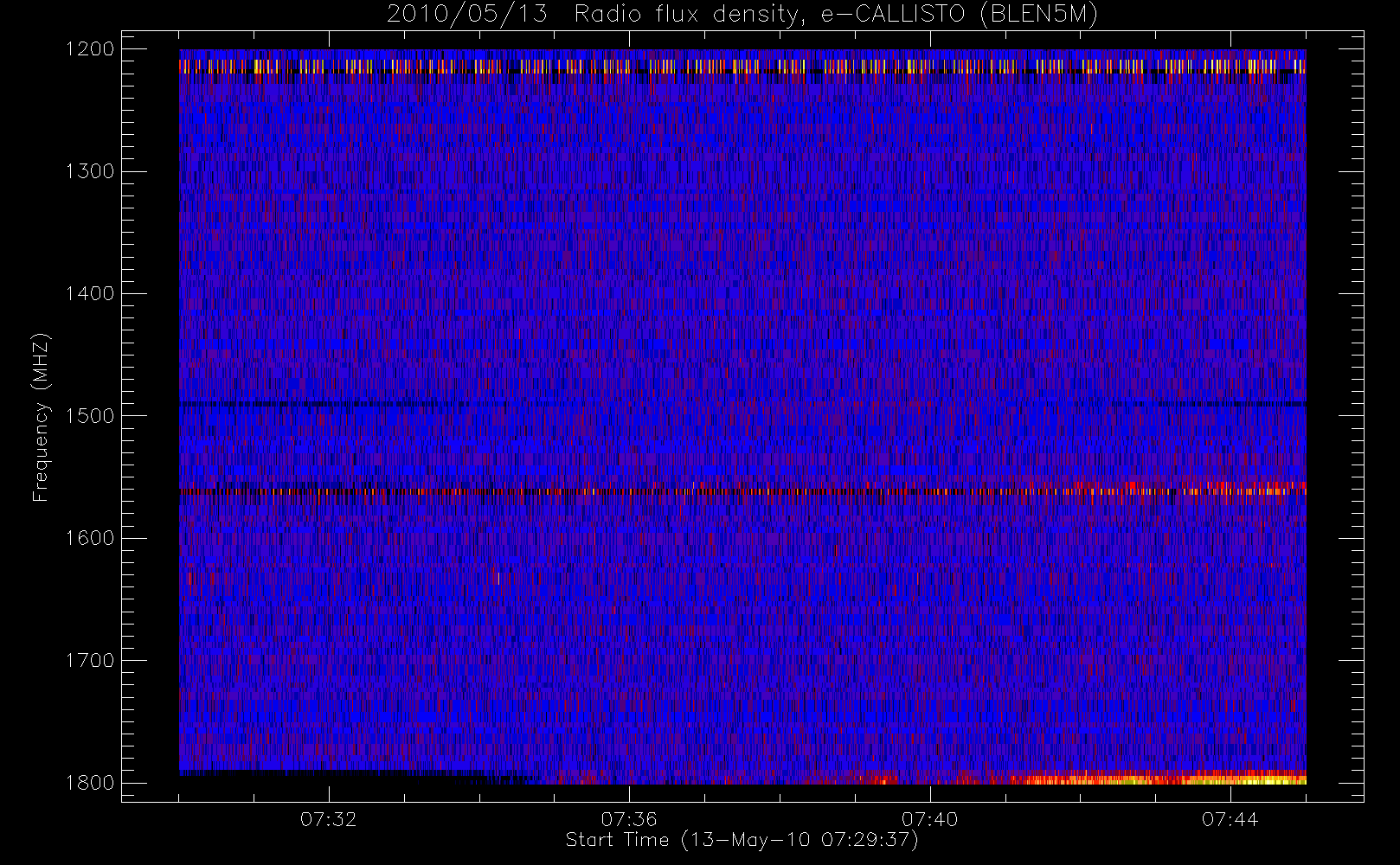Click the 07:40 time tick label
This screenshot has width=1400, height=865.
tap(929, 819)
